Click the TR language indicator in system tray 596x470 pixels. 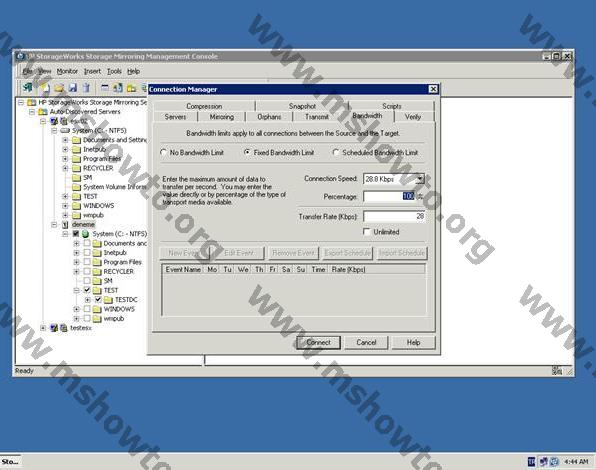(x=531, y=462)
